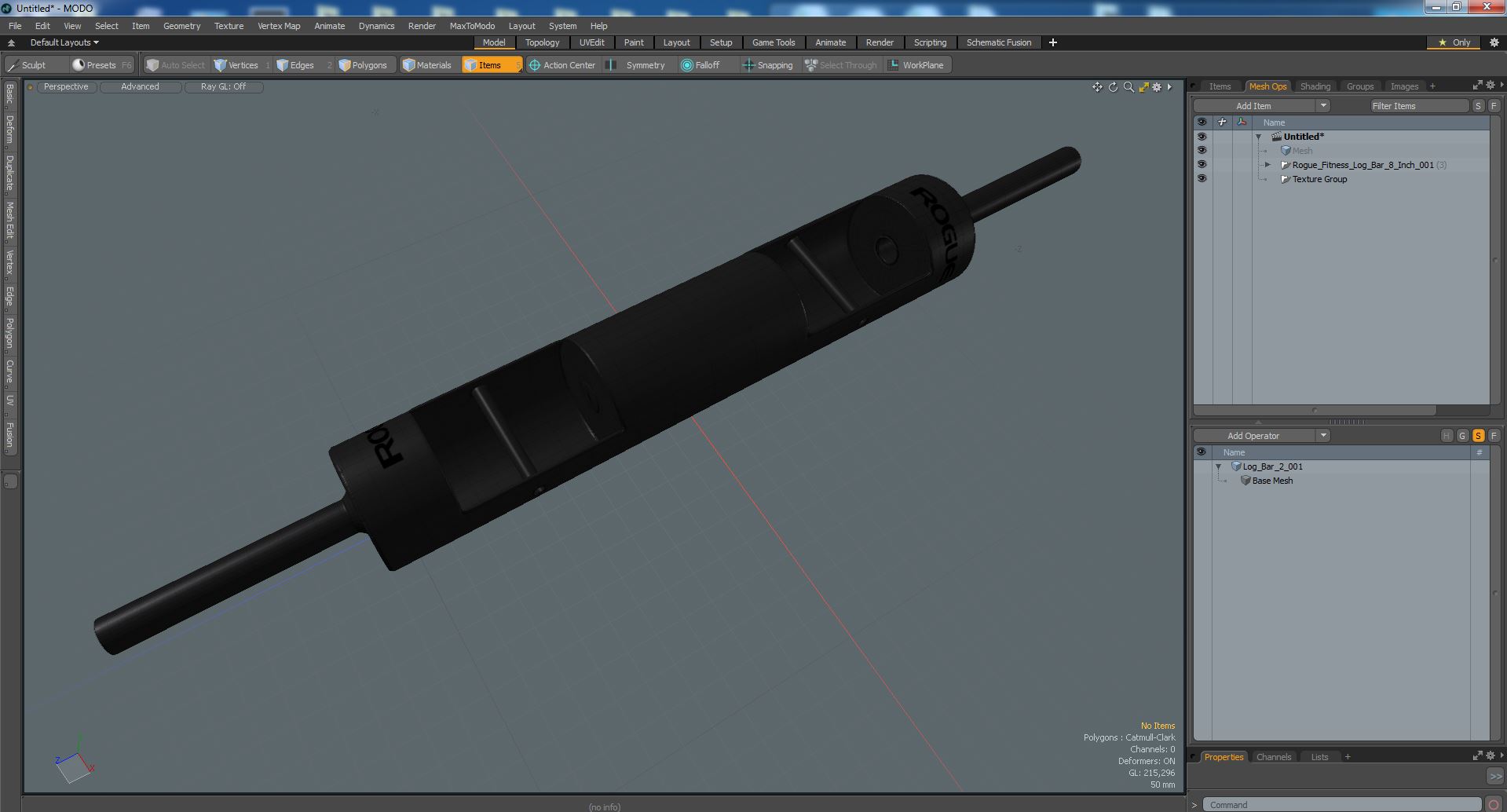Switch to Polygons selection mode

363,65
